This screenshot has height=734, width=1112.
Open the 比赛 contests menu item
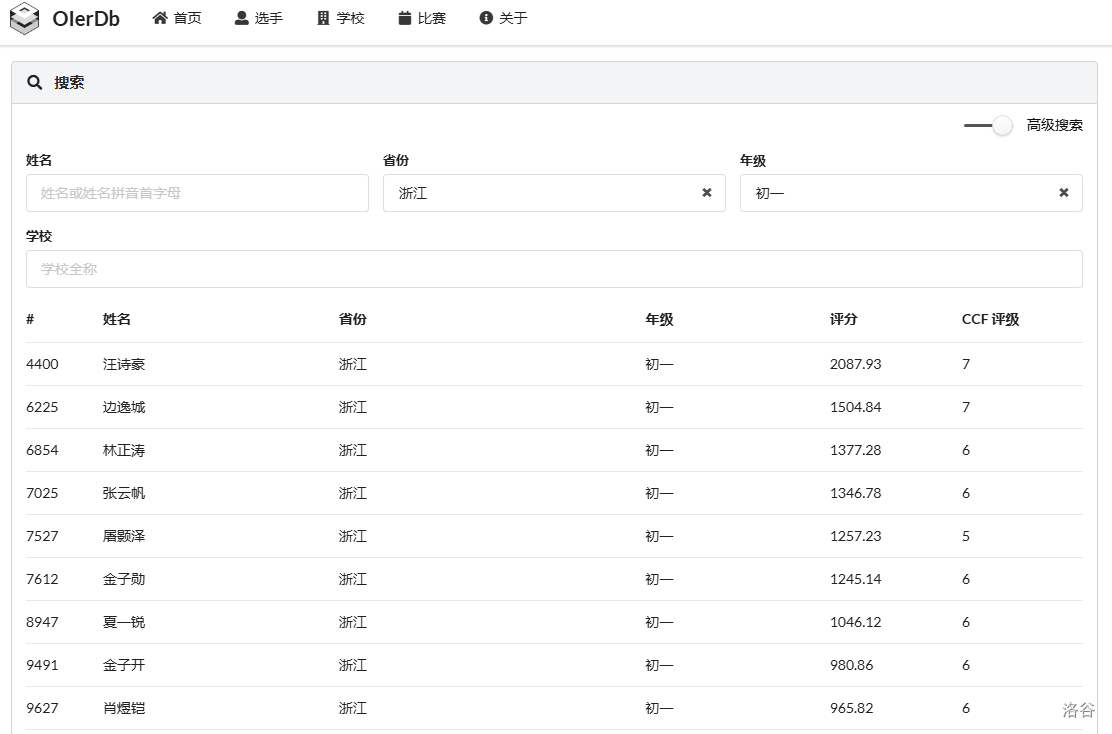pyautogui.click(x=432, y=18)
